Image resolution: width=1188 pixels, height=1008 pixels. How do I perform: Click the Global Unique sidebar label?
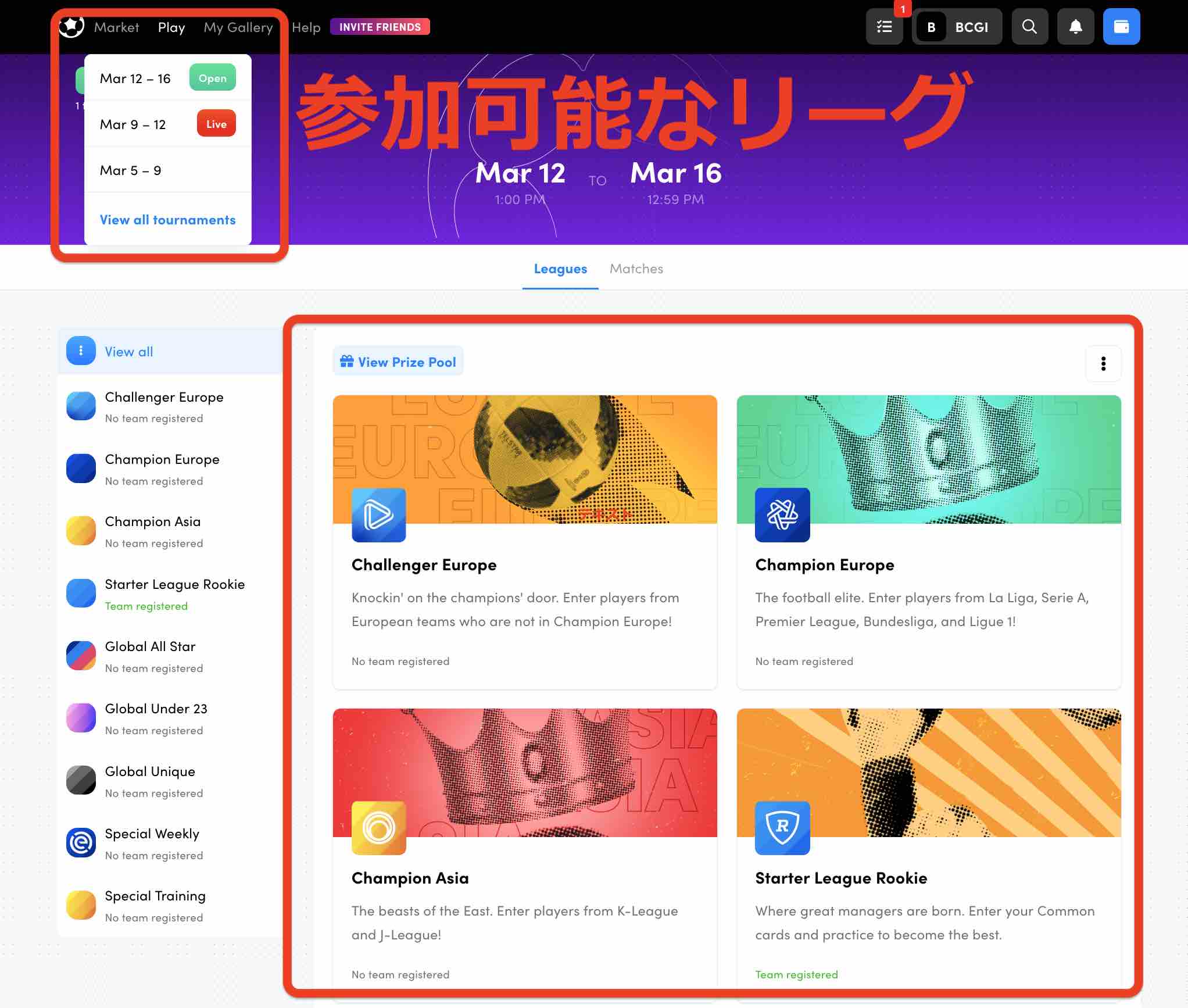150,771
